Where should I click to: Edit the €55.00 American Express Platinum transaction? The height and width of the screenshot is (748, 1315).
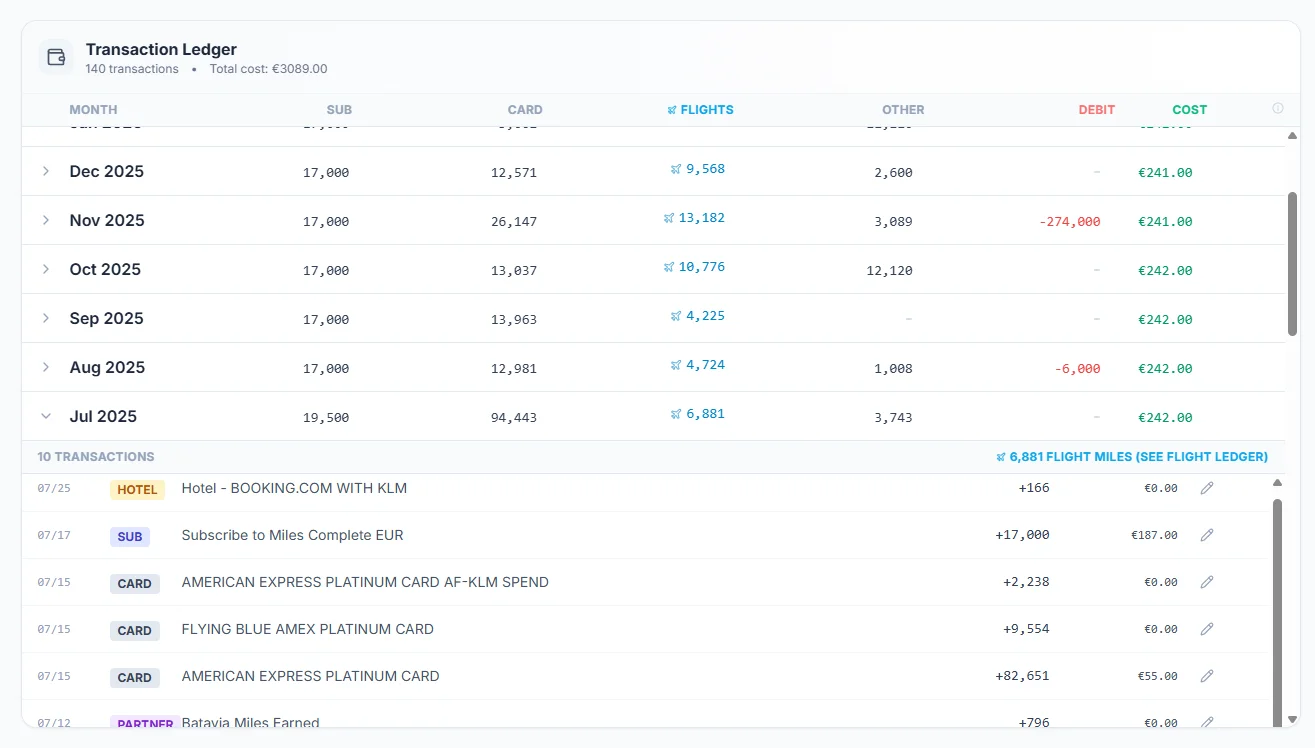pyautogui.click(x=1207, y=676)
